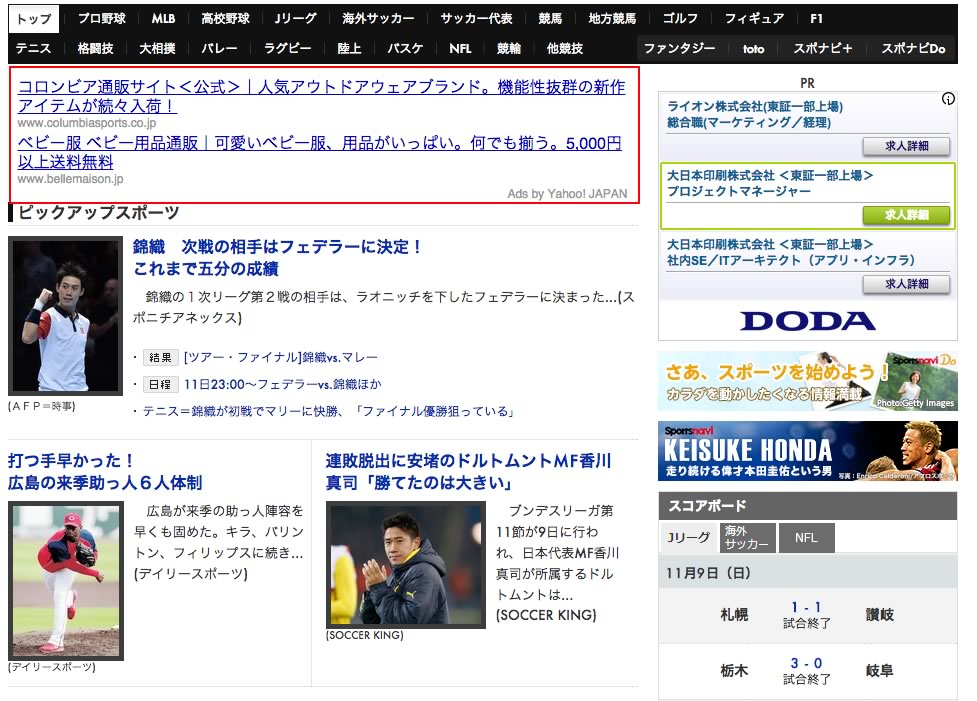This screenshot has width=977, height=701.
Task: Select 高校野球 in nav bar
Action: (226, 19)
